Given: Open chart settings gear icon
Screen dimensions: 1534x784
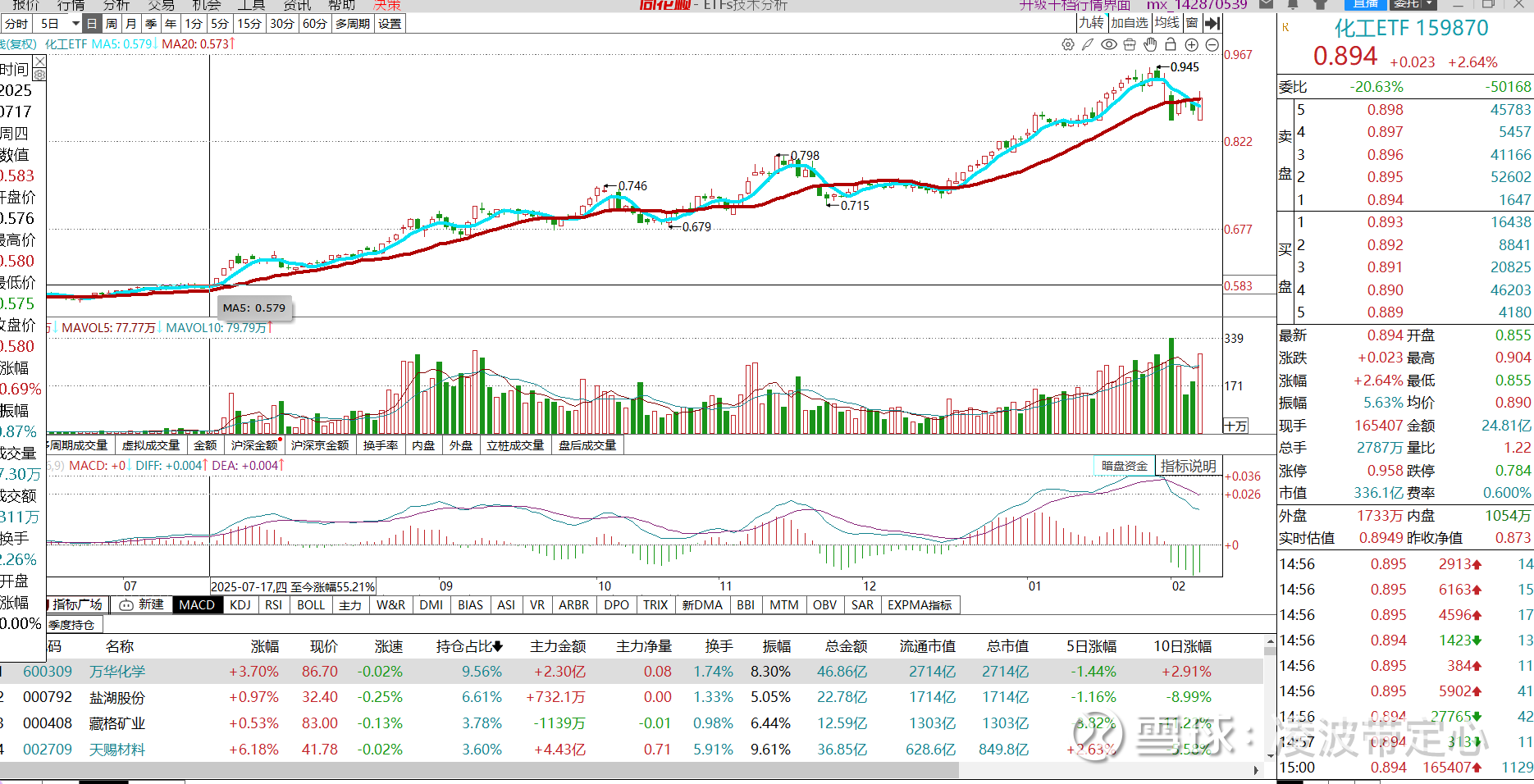Looking at the screenshot, I should pyautogui.click(x=1068, y=44).
